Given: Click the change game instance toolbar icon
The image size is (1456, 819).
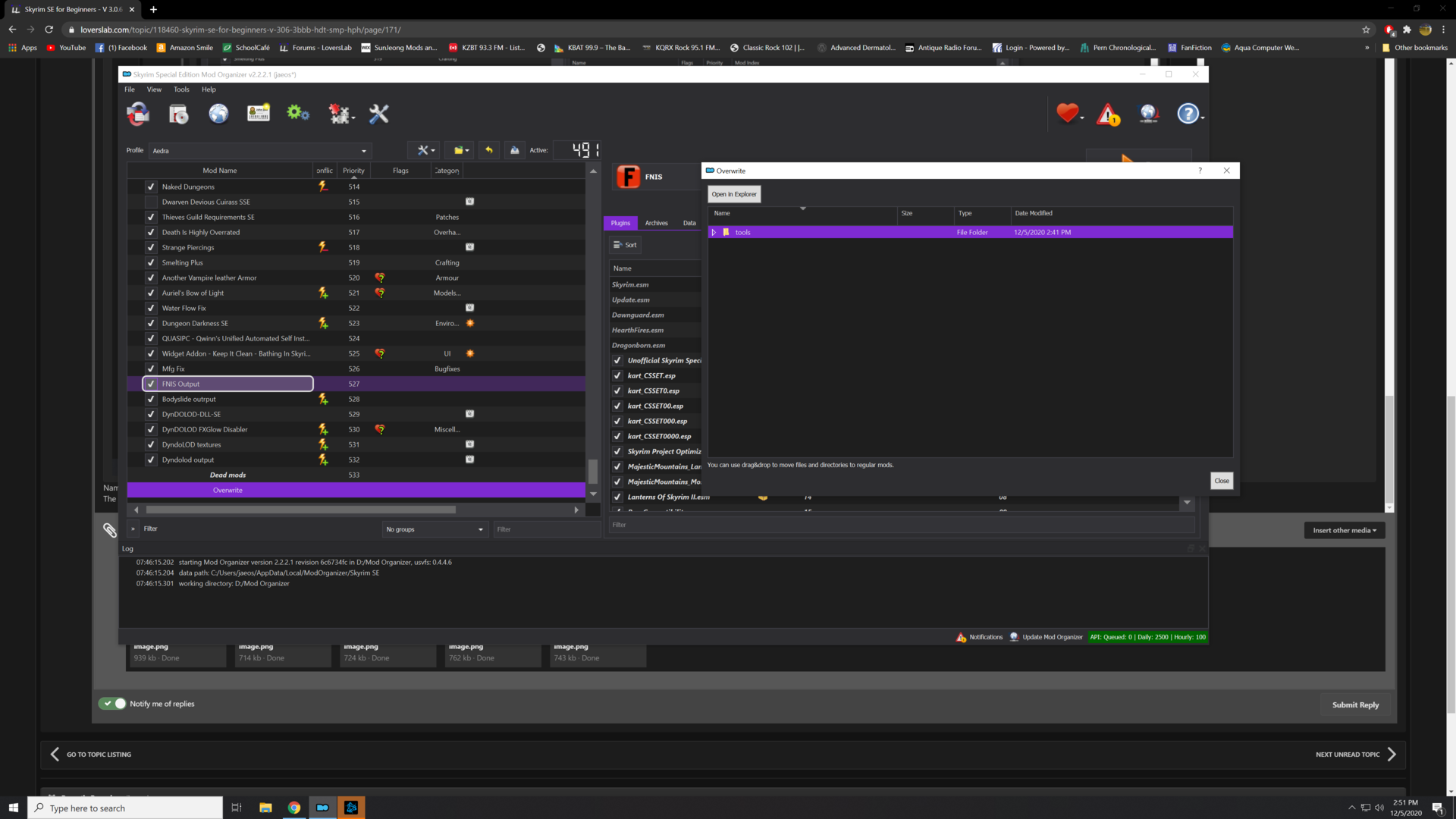Looking at the screenshot, I should pos(138,114).
